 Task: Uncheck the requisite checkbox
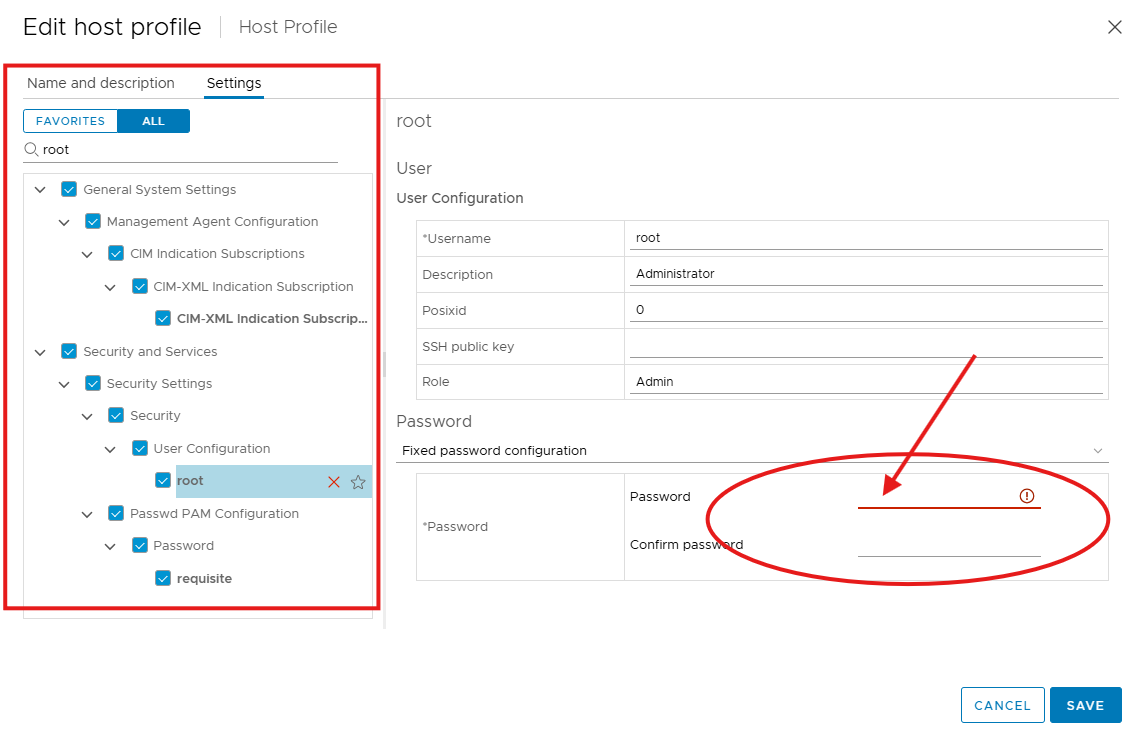pyautogui.click(x=163, y=578)
